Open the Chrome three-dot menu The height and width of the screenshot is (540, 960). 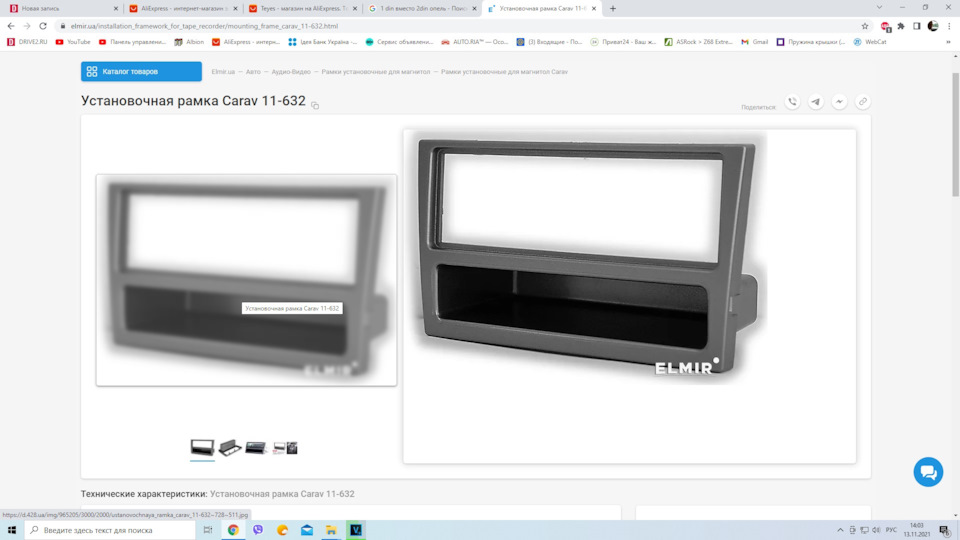(x=949, y=26)
